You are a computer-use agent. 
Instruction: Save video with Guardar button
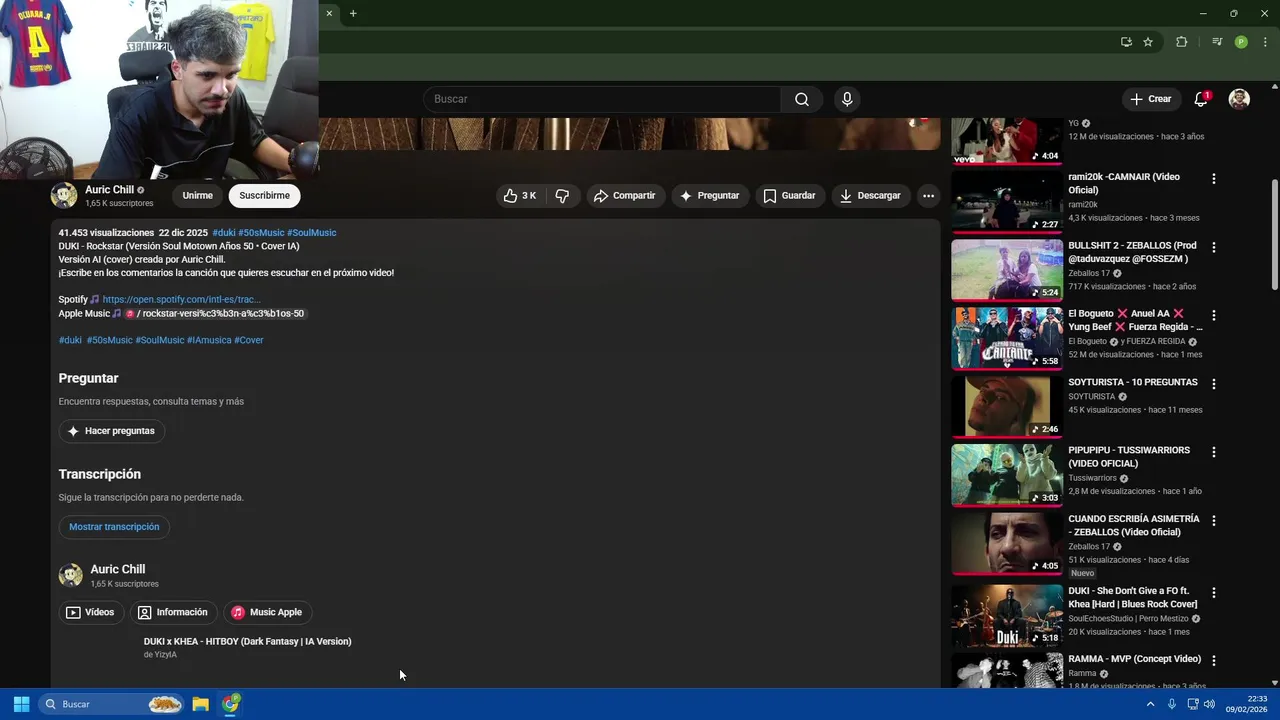tap(790, 196)
